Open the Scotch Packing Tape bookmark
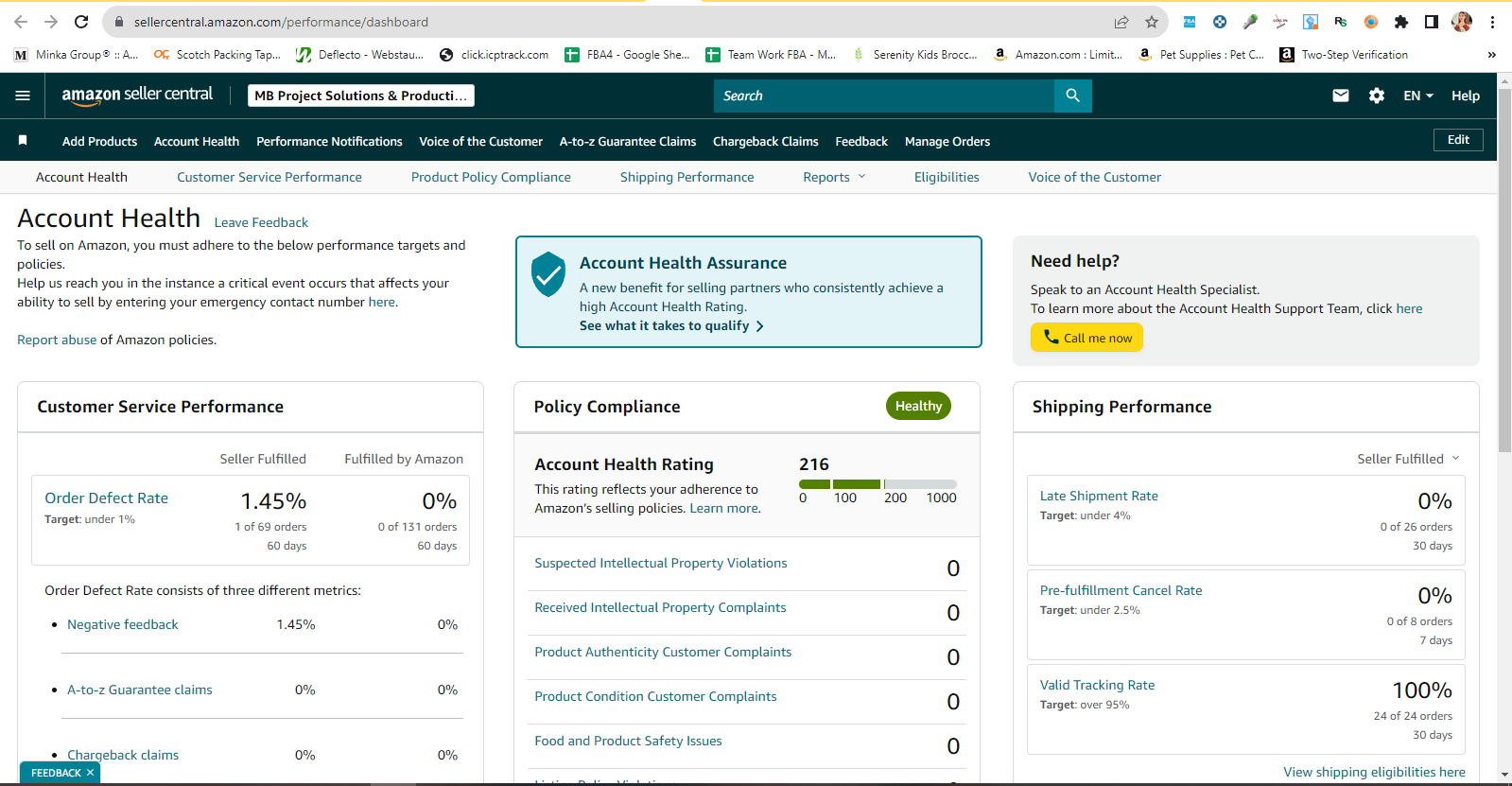The height and width of the screenshot is (786, 1512). point(217,55)
